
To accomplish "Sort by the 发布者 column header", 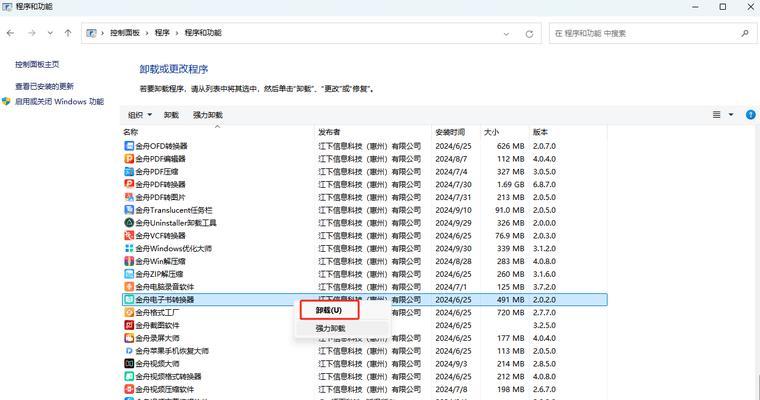I will click(x=329, y=132).
